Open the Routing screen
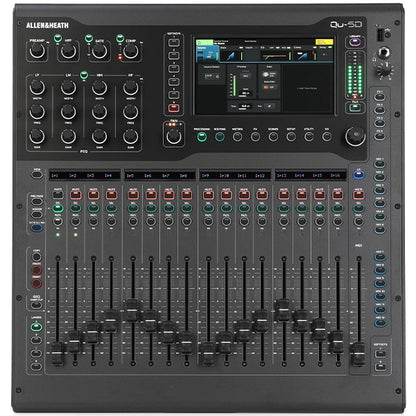The height and width of the screenshot is (416, 416). tap(219, 137)
